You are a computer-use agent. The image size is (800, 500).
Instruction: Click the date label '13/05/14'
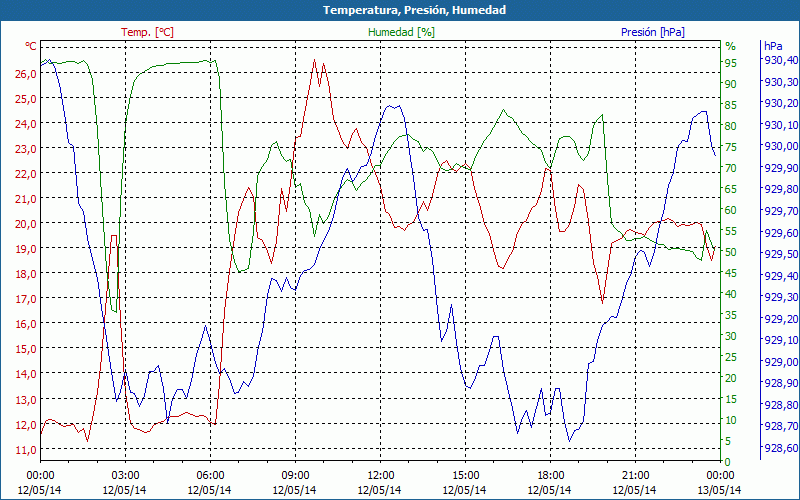click(719, 490)
